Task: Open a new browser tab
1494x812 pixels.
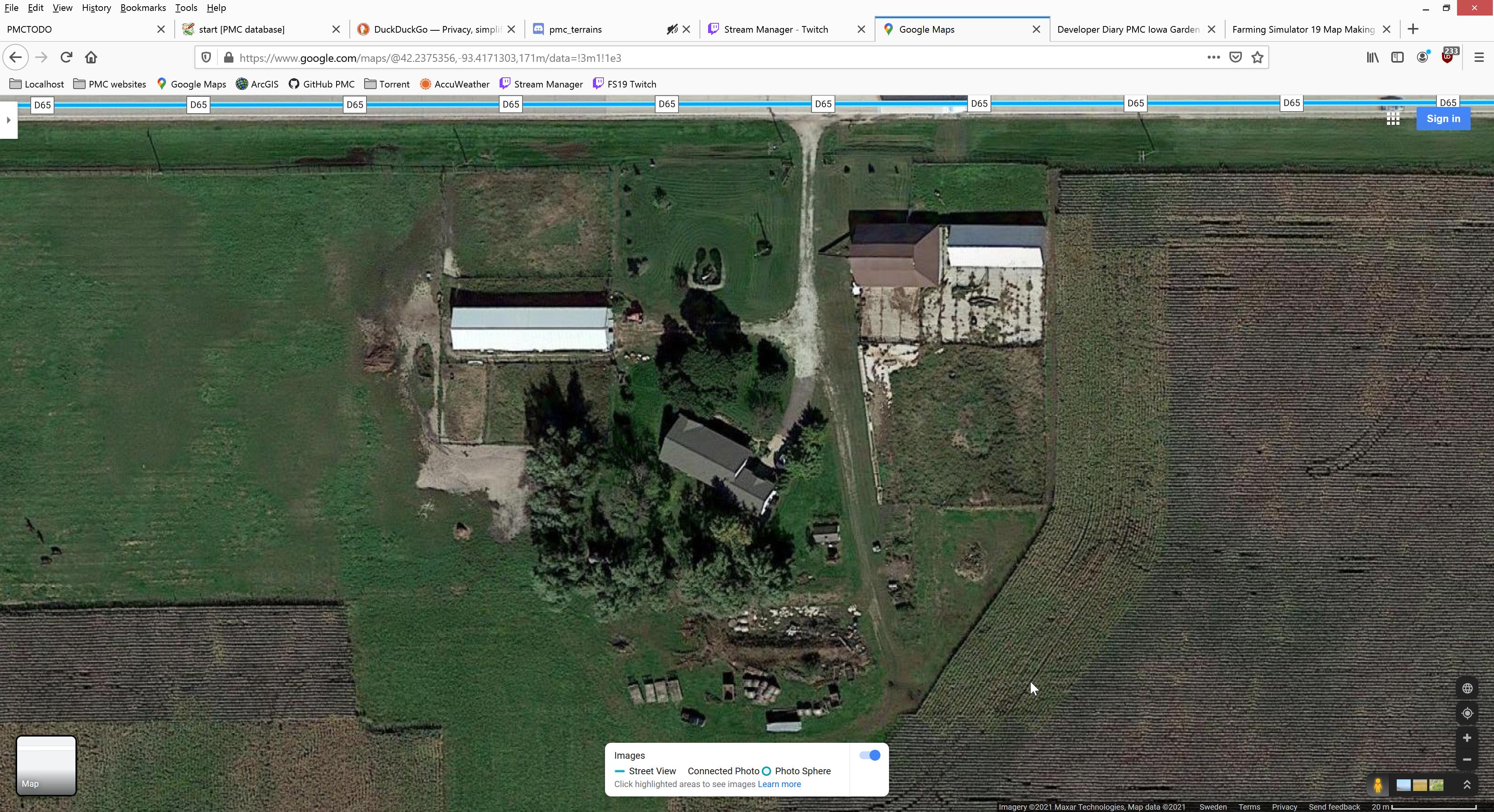Action: (1413, 29)
